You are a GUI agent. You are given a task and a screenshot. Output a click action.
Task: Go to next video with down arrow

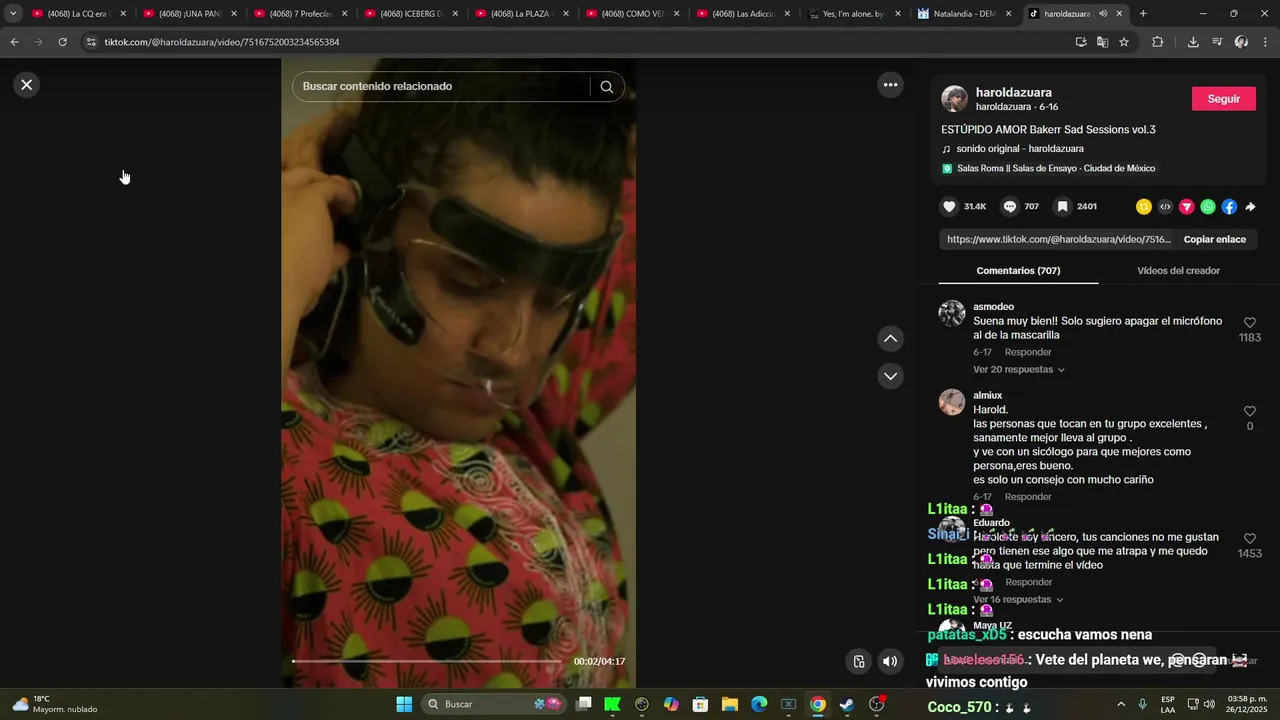890,376
